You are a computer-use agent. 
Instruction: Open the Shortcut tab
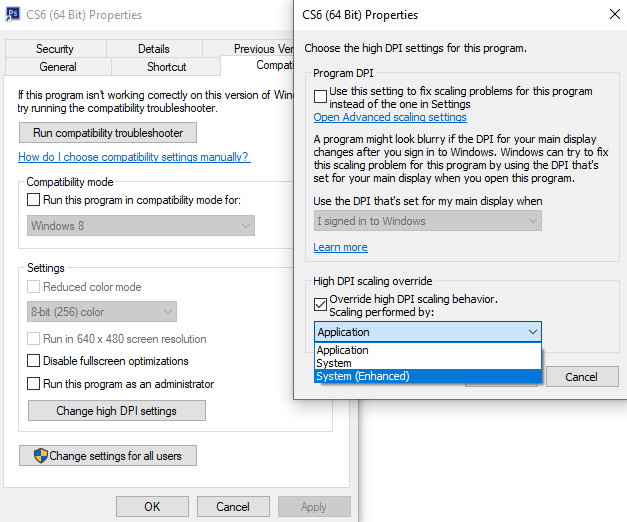(x=166, y=67)
